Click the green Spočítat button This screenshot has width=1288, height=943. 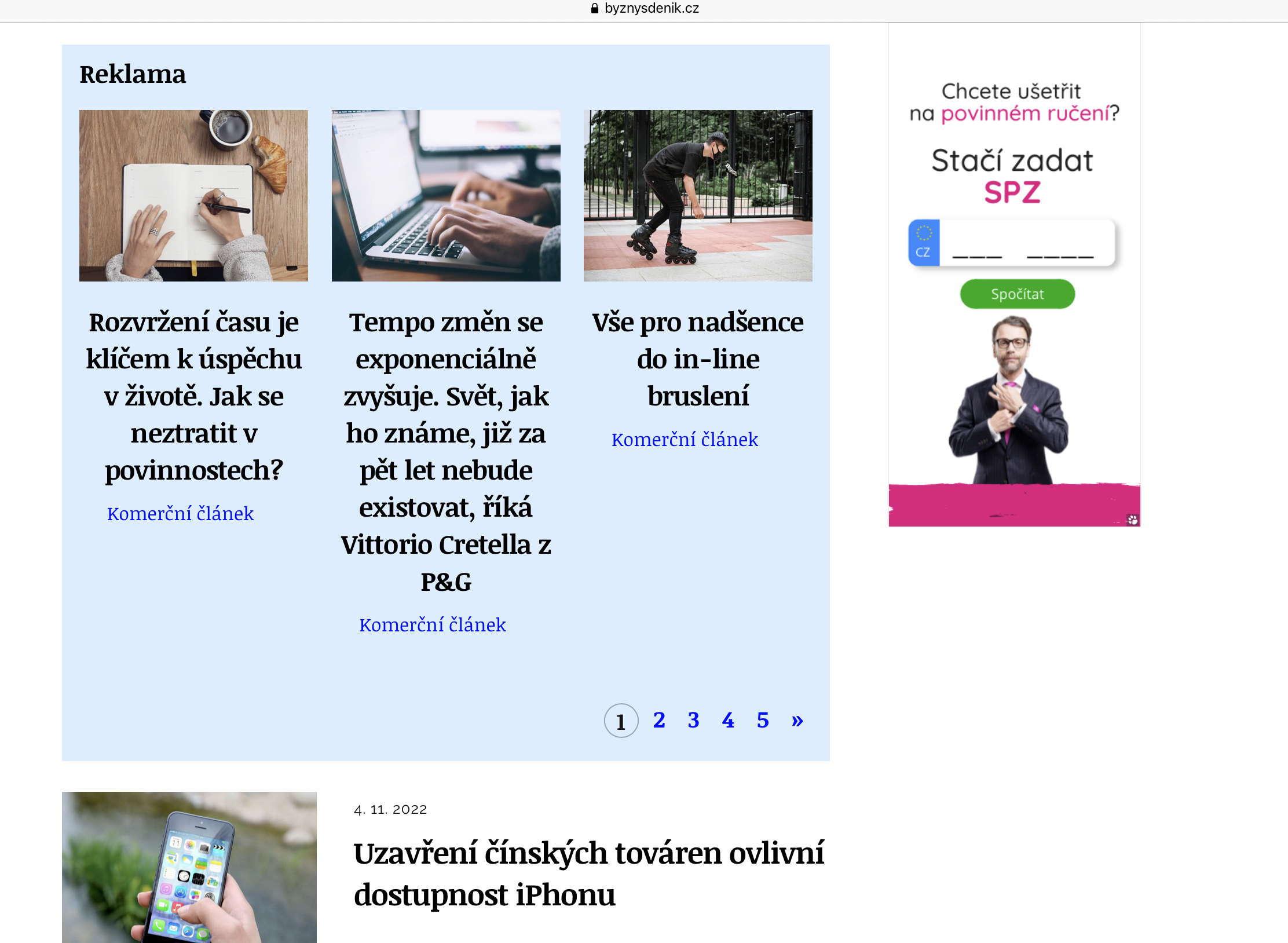[1018, 294]
